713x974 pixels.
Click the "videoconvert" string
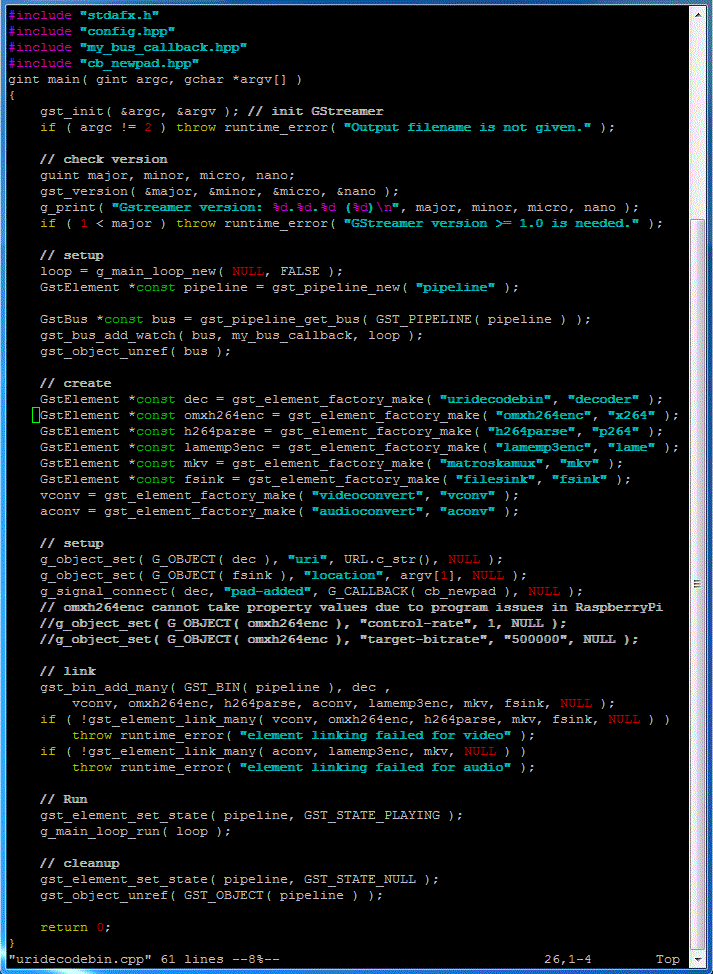tap(368, 495)
